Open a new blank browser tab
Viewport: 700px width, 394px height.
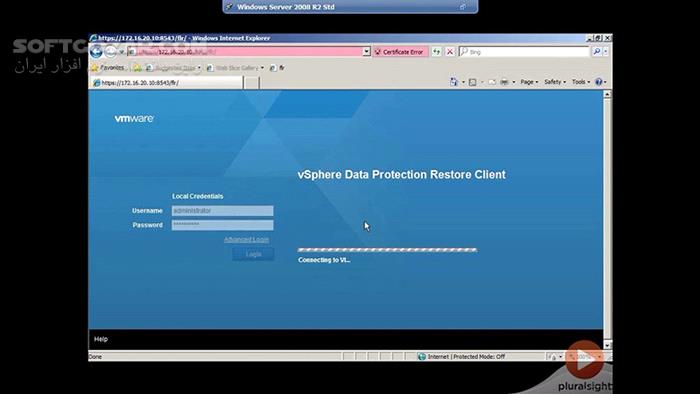click(252, 83)
